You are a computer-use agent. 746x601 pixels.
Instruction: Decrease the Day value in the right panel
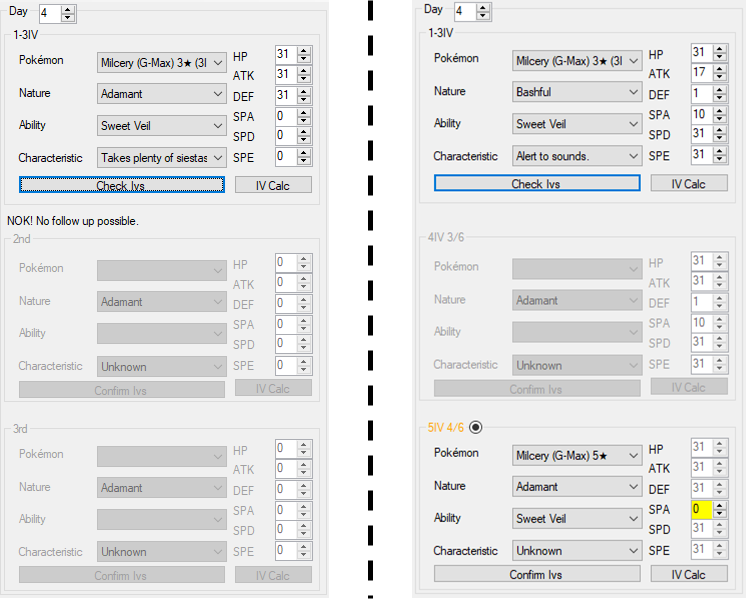[x=483, y=16]
